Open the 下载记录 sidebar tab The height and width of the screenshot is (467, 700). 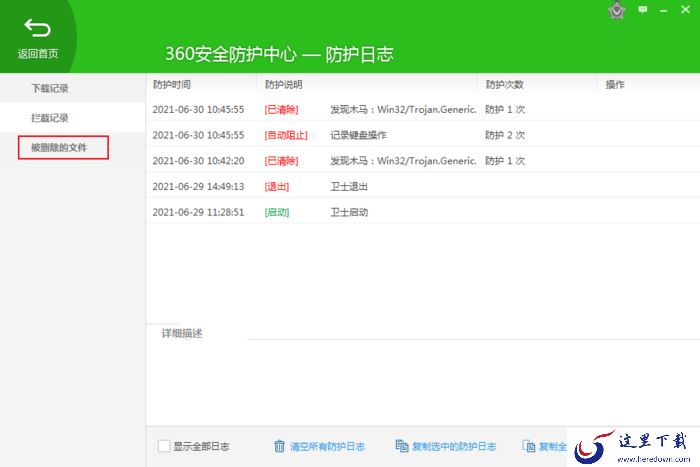click(x=72, y=88)
